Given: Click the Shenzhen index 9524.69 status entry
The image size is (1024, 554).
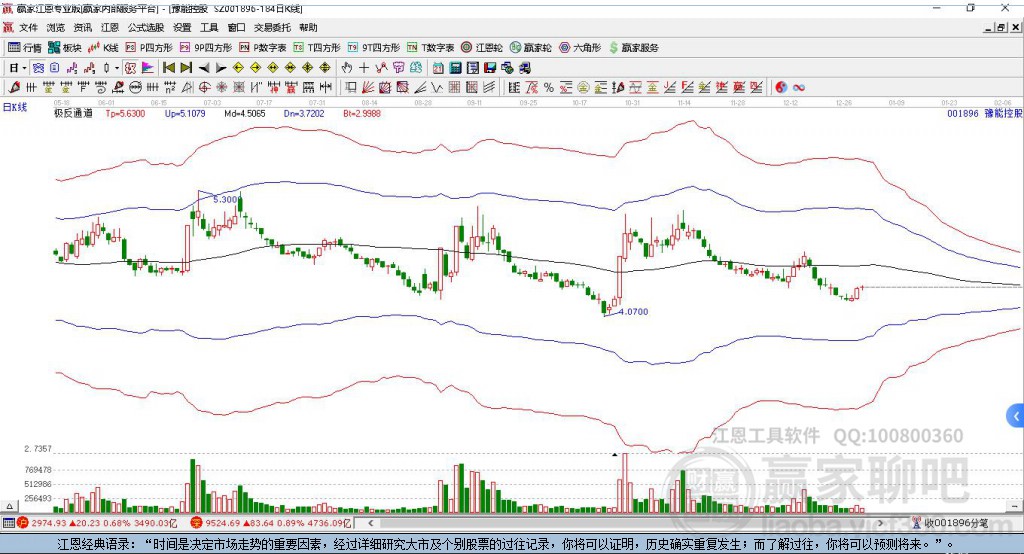Looking at the screenshot, I should (x=272, y=523).
